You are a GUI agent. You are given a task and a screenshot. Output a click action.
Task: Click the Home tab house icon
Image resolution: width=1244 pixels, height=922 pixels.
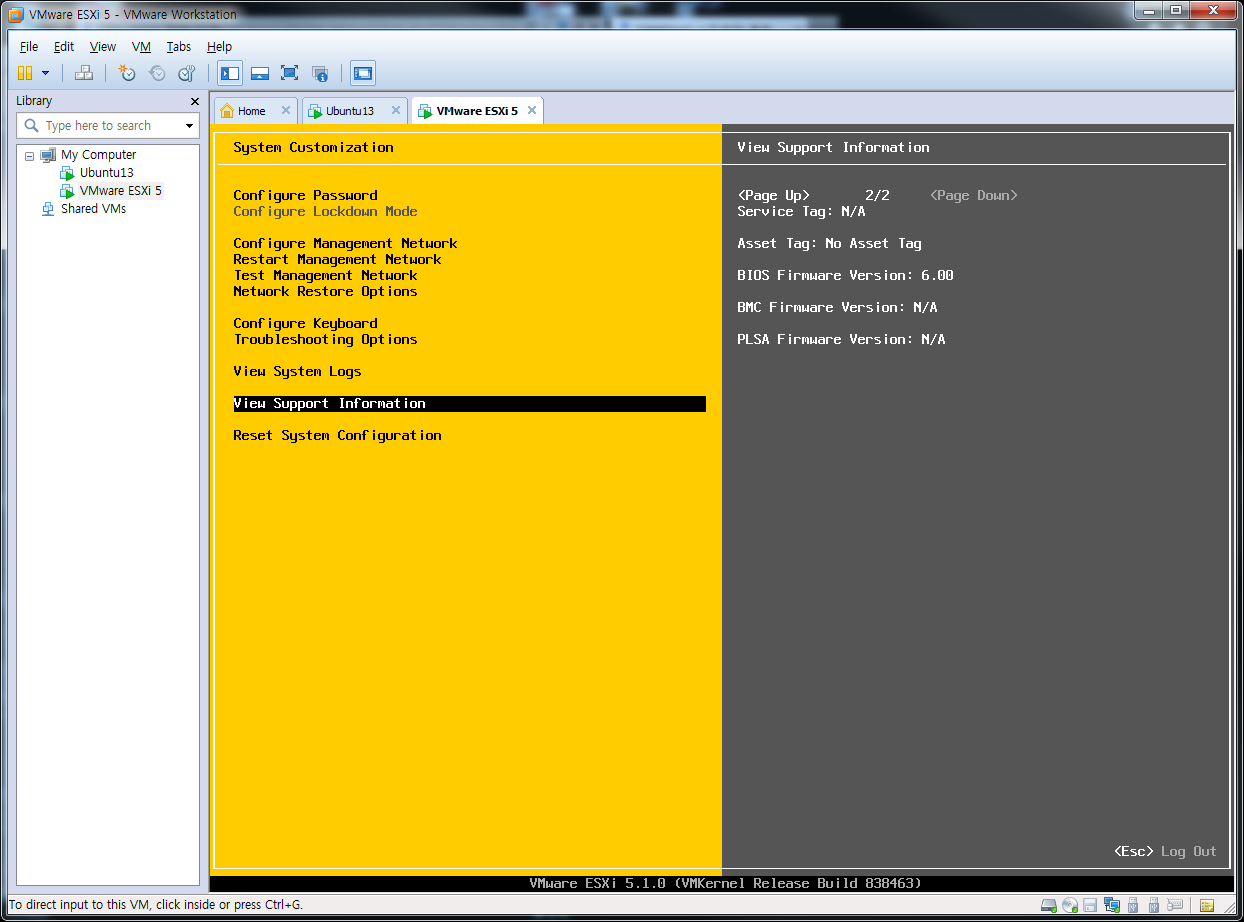(227, 111)
